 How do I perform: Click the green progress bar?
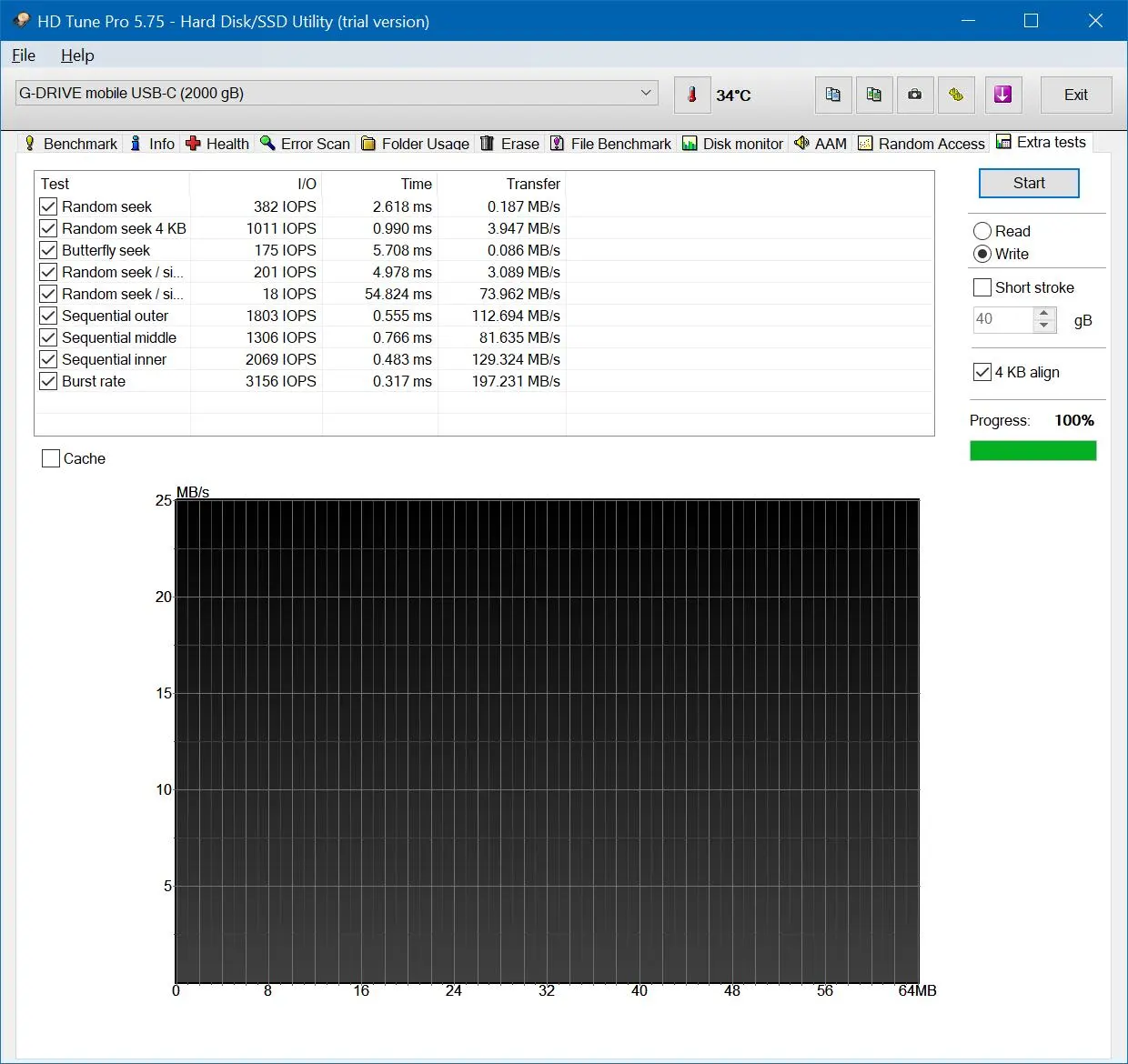[1033, 450]
